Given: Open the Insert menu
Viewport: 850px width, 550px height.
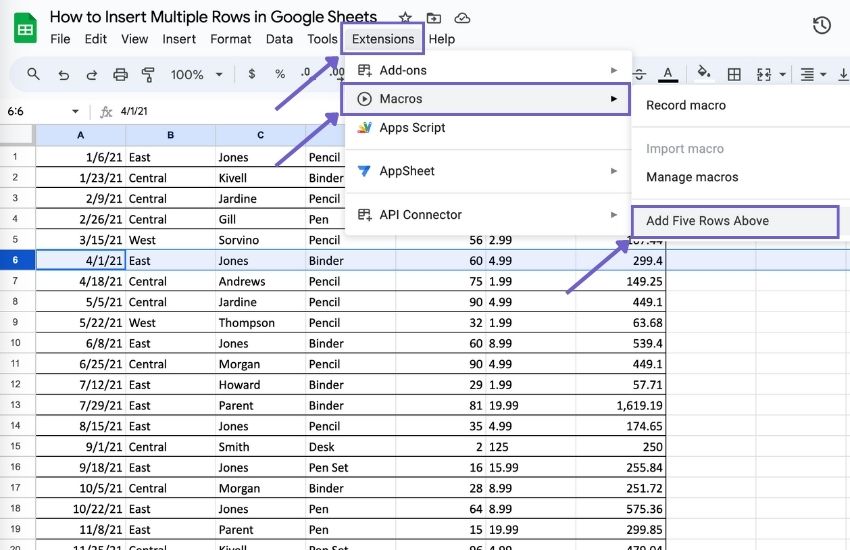Looking at the screenshot, I should (179, 39).
